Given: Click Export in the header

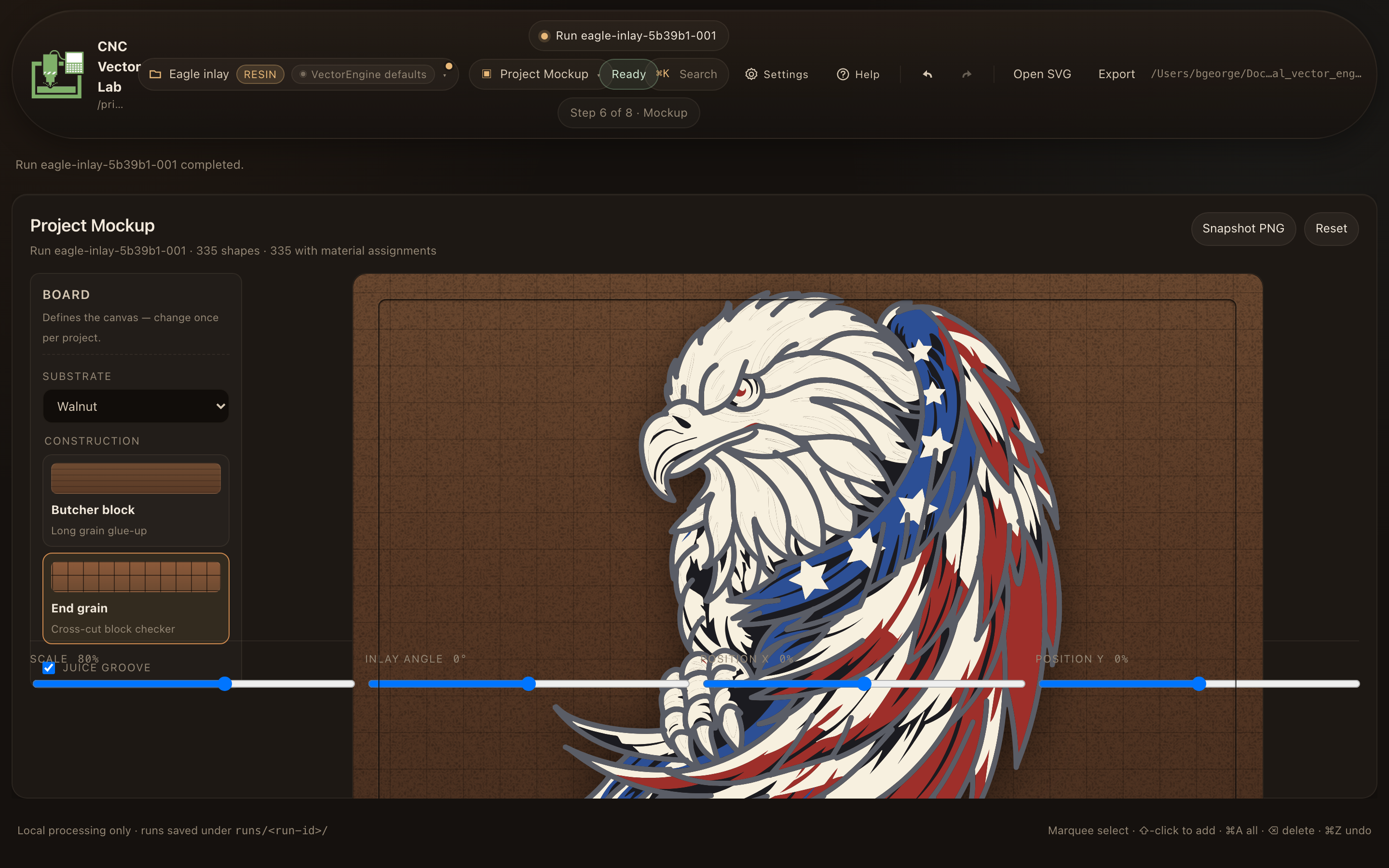Looking at the screenshot, I should point(1117,74).
